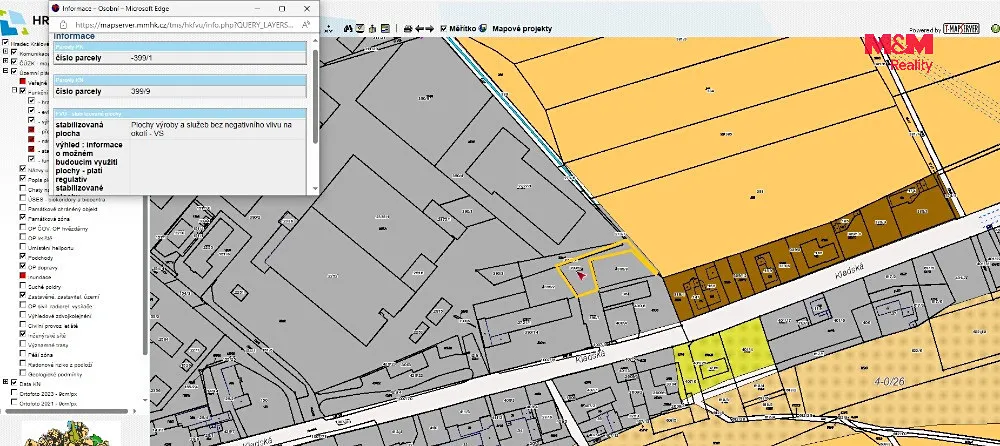Click the Radonové riziko z podloží label
Image resolution: width=1000 pixels, height=446 pixels.
coord(60,364)
